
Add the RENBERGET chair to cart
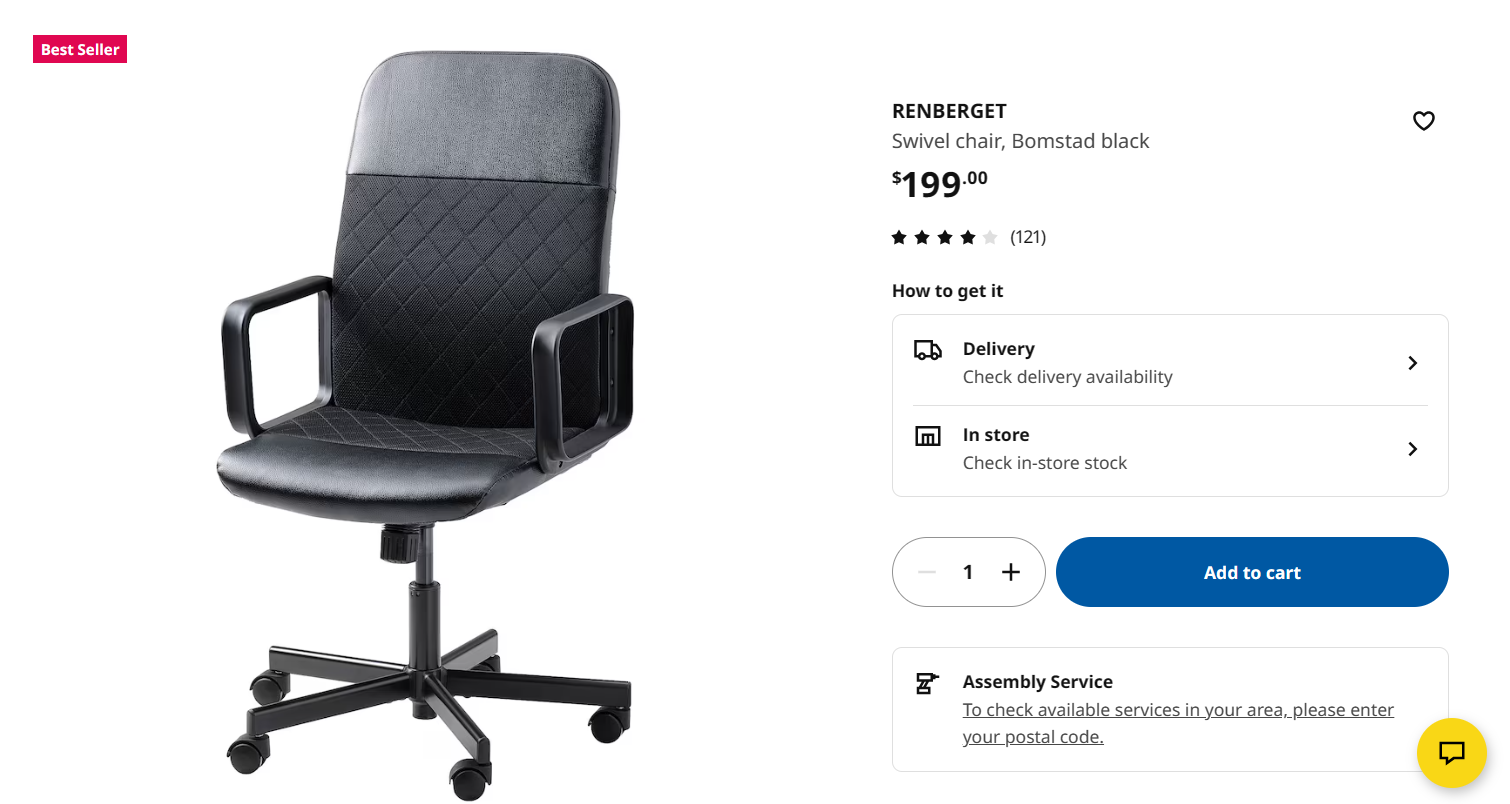pos(1252,572)
